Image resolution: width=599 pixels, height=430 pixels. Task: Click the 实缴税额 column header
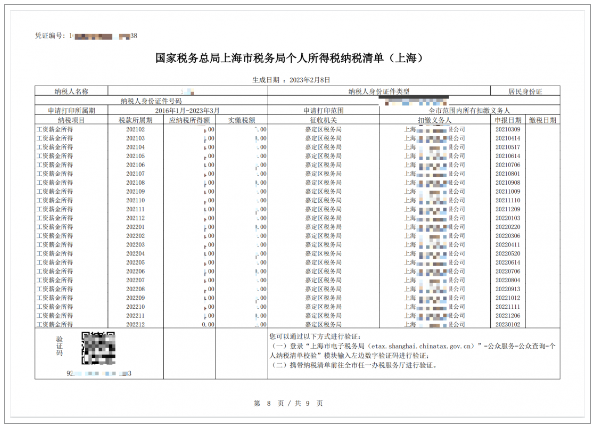[241, 120]
